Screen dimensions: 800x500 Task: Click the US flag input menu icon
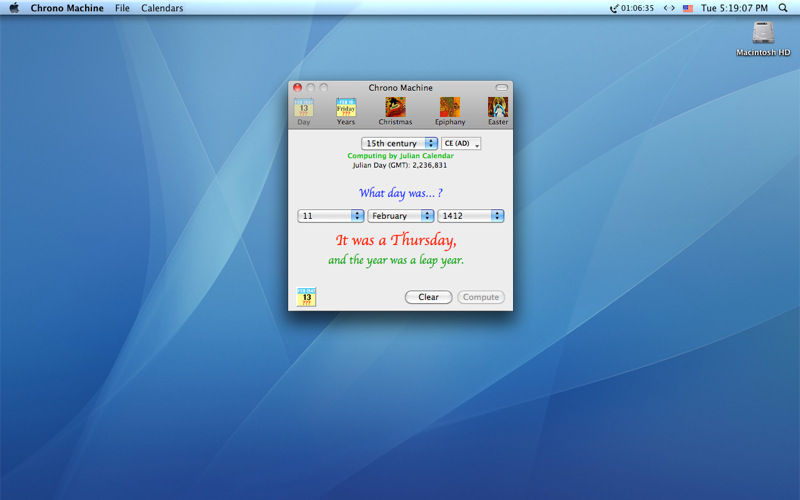pos(688,8)
